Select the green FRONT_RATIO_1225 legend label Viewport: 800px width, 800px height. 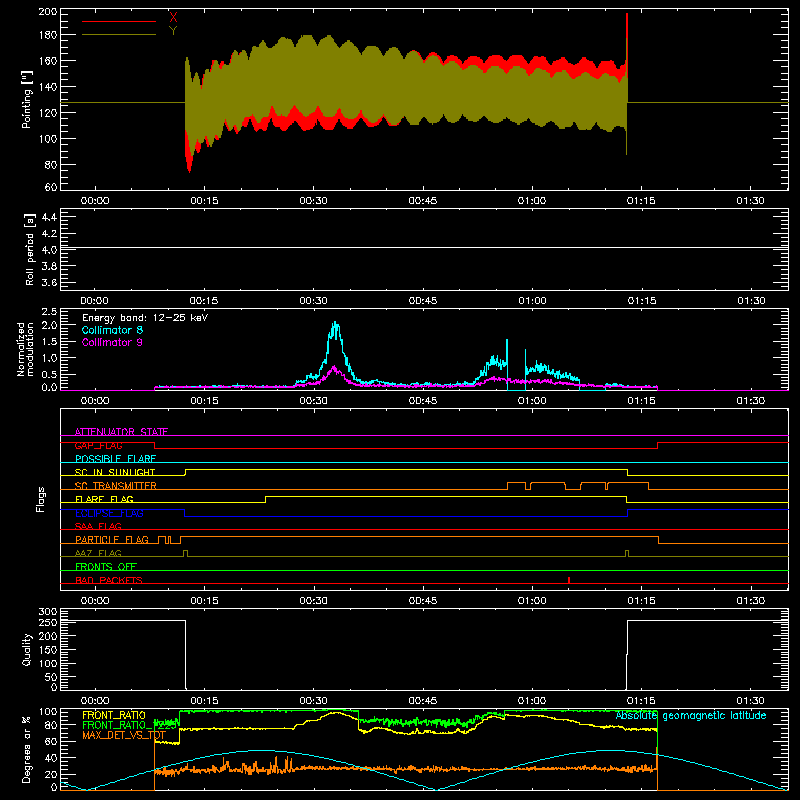(130, 725)
